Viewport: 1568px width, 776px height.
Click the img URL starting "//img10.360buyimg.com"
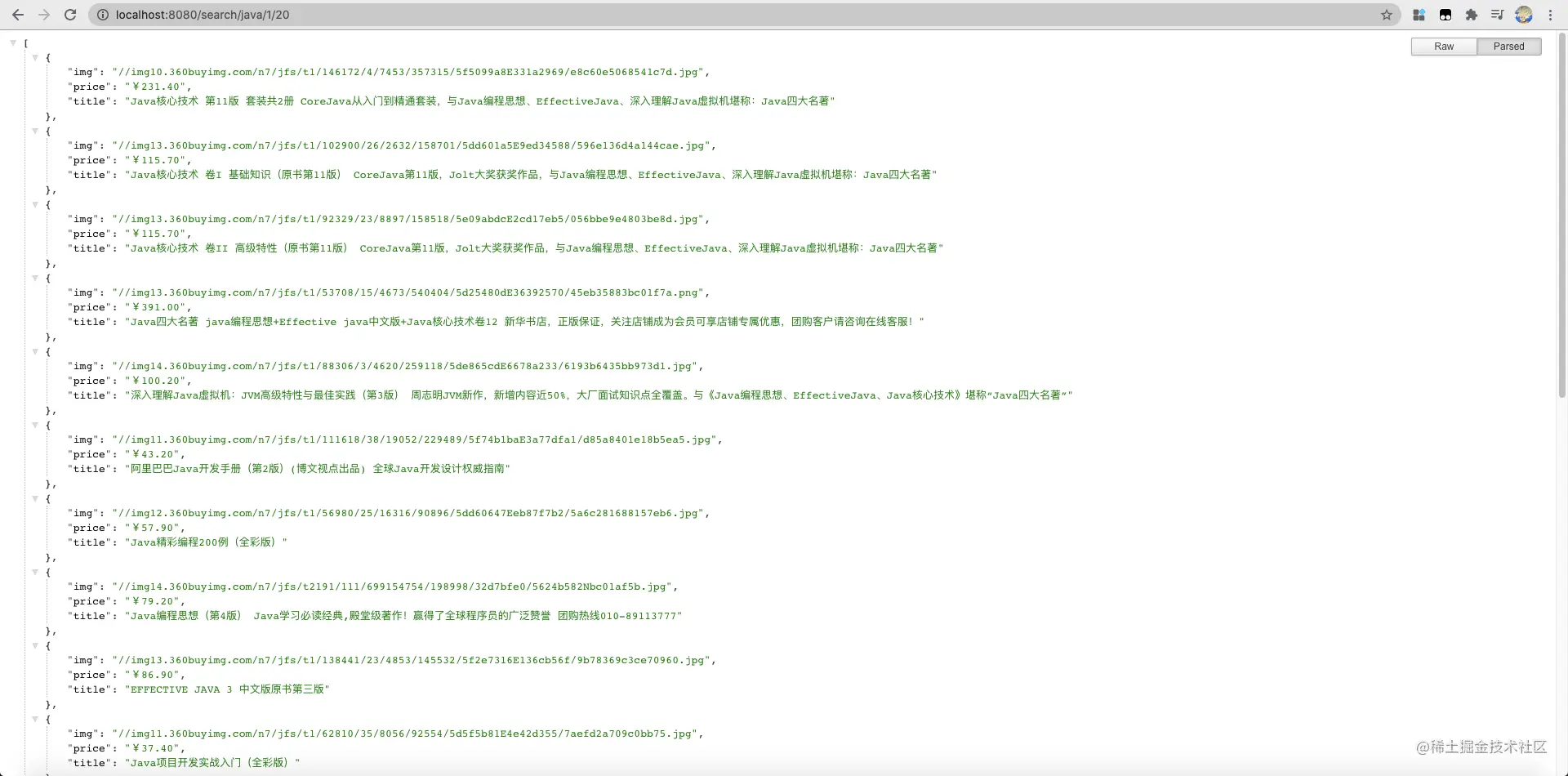coord(408,72)
